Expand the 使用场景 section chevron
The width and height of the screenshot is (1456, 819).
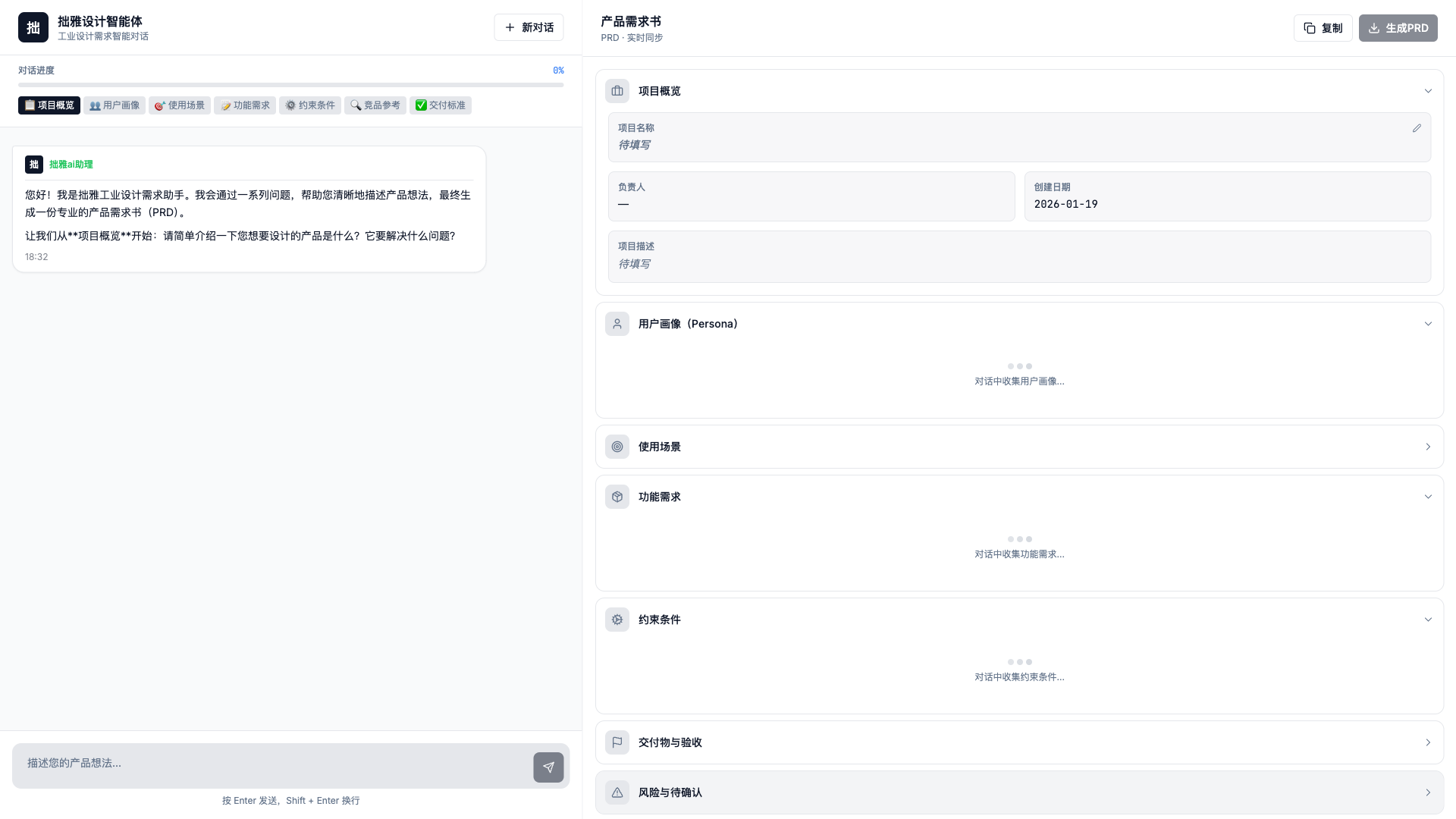[x=1429, y=447]
